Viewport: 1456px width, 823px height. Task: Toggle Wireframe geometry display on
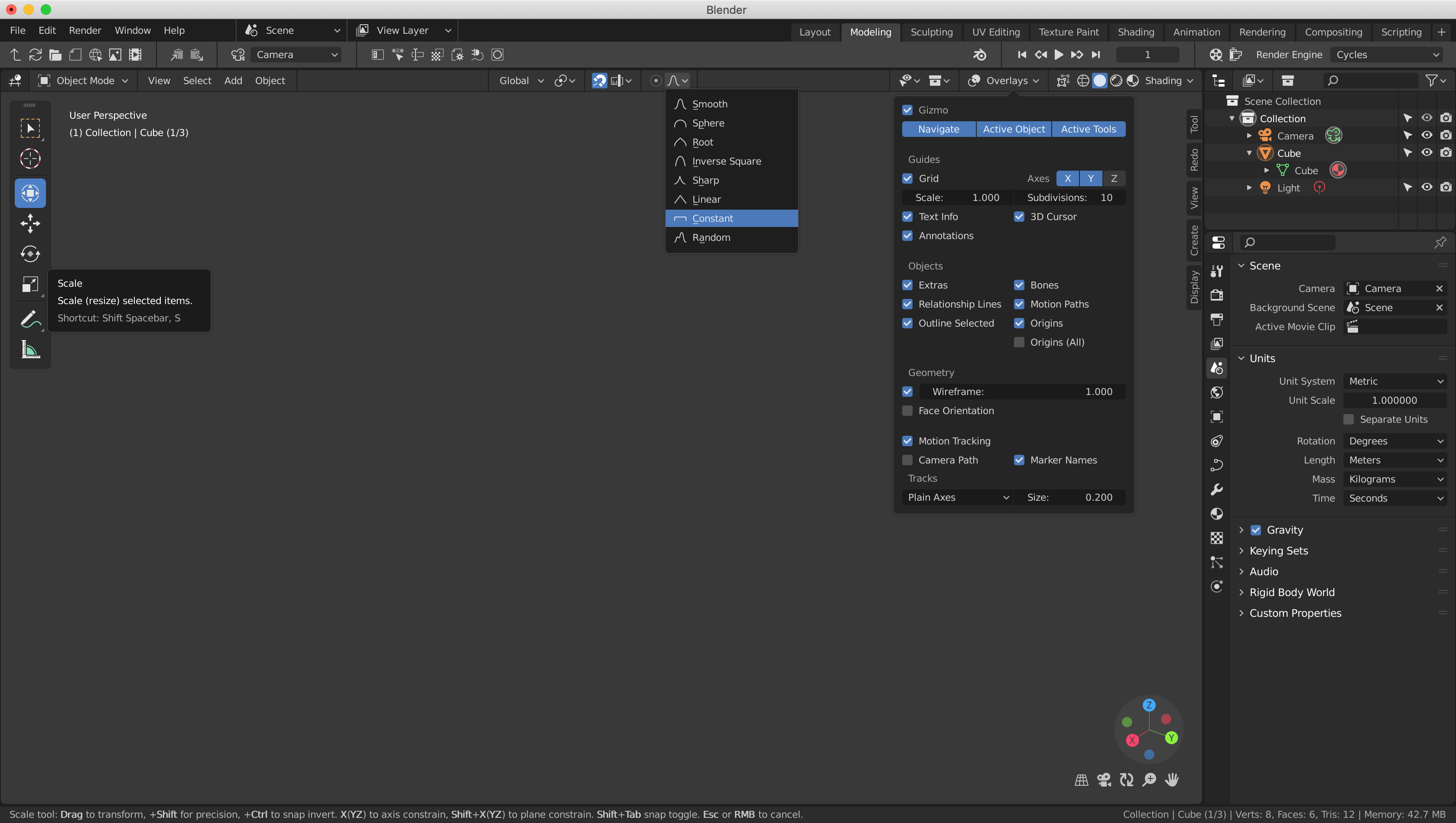coord(908,391)
